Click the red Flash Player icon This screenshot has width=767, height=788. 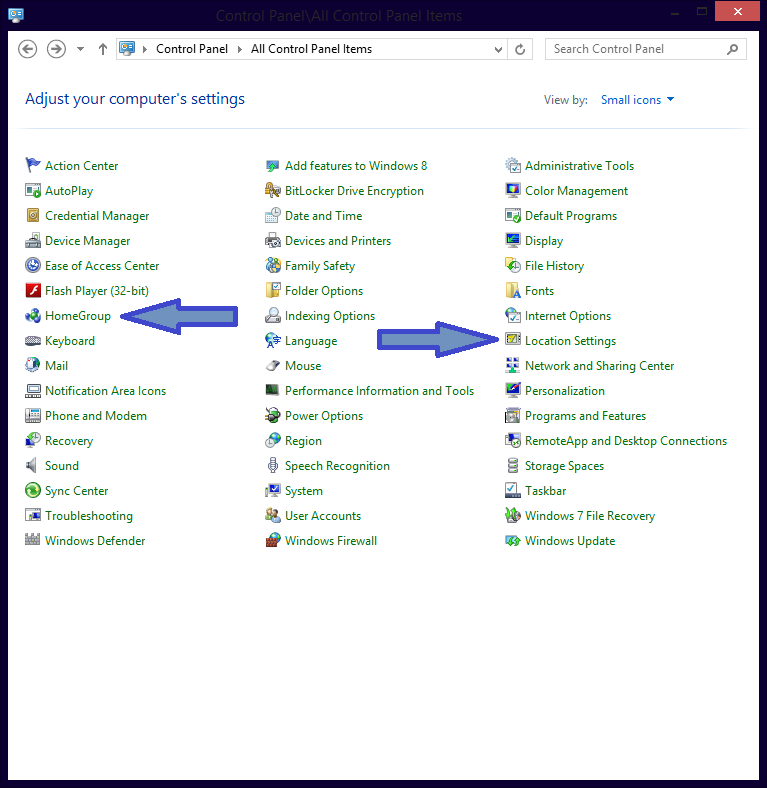coord(33,290)
